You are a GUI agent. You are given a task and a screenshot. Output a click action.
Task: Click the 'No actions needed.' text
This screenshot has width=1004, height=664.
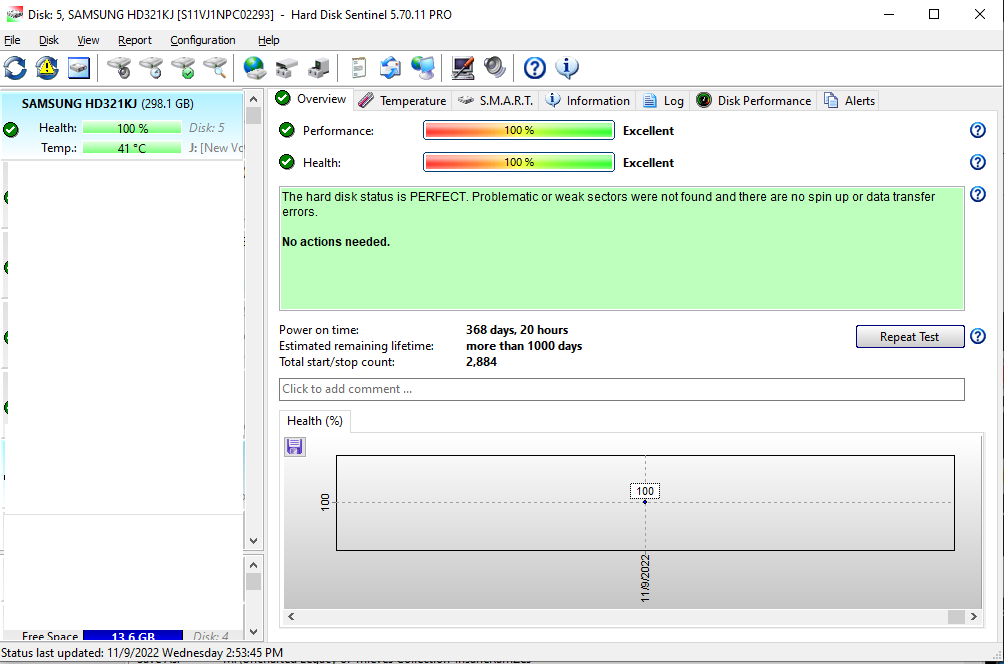tap(336, 241)
